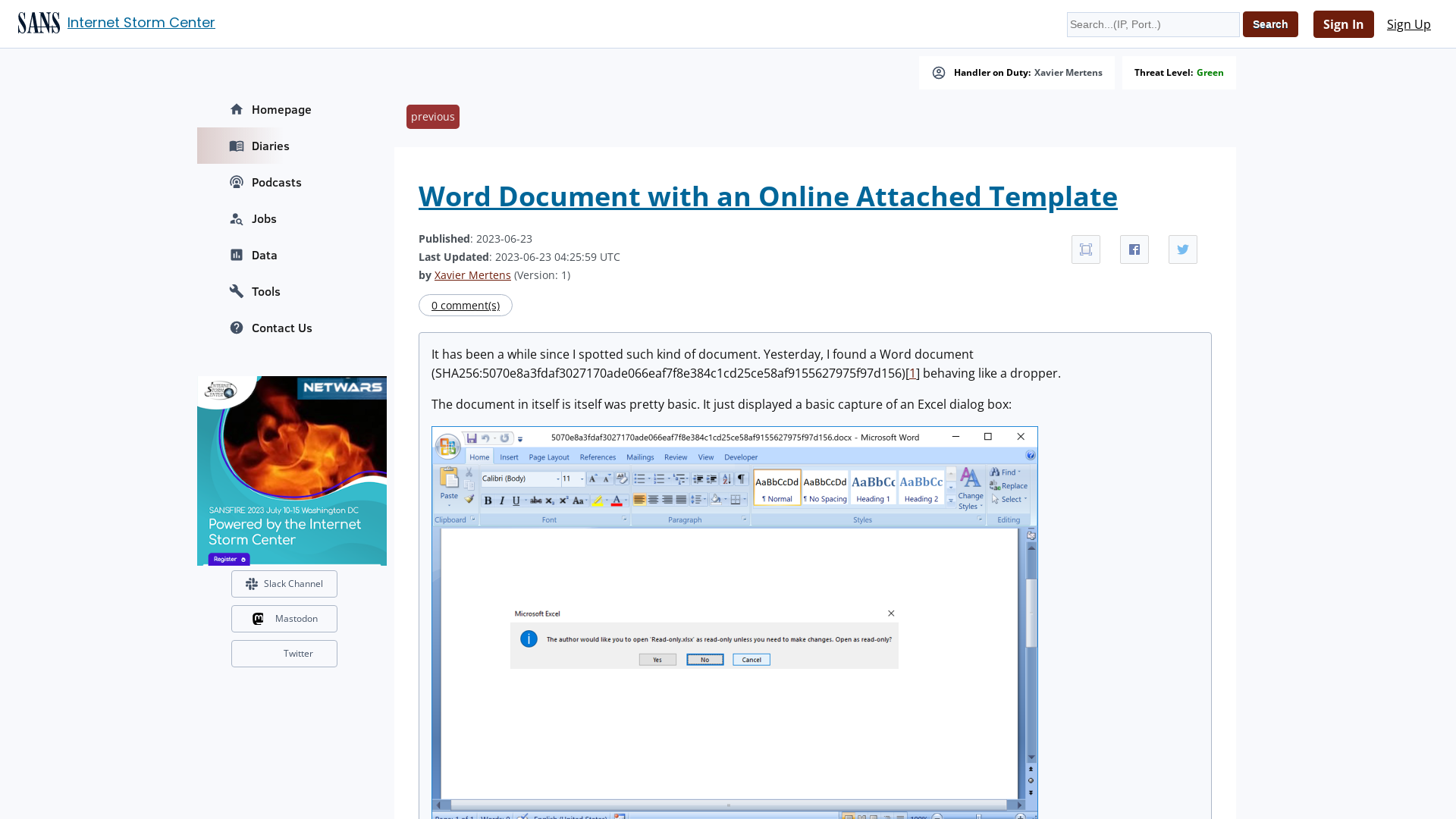
Task: Expand the Tools navigation section
Action: [265, 291]
